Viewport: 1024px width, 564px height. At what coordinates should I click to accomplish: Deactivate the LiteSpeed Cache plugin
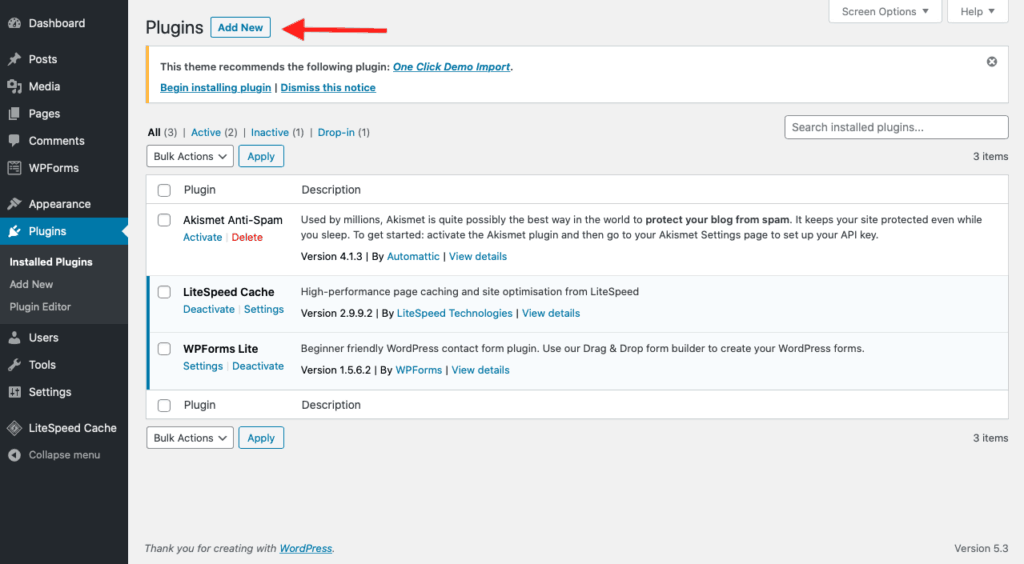pos(208,309)
